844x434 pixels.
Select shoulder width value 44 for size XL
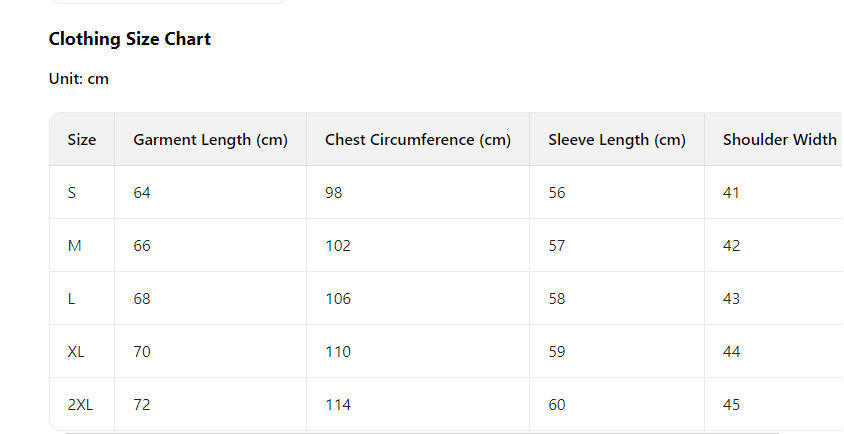coord(731,352)
